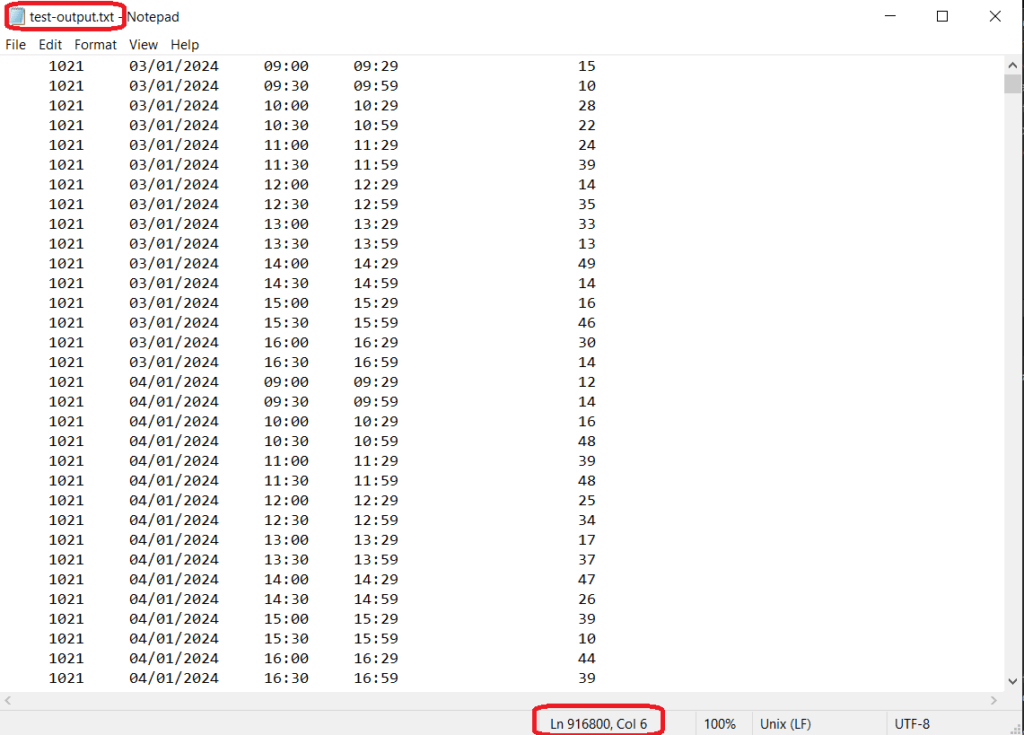This screenshot has width=1024, height=735.
Task: Click time 16:59 in 03/01/2024 row
Action: (x=376, y=362)
